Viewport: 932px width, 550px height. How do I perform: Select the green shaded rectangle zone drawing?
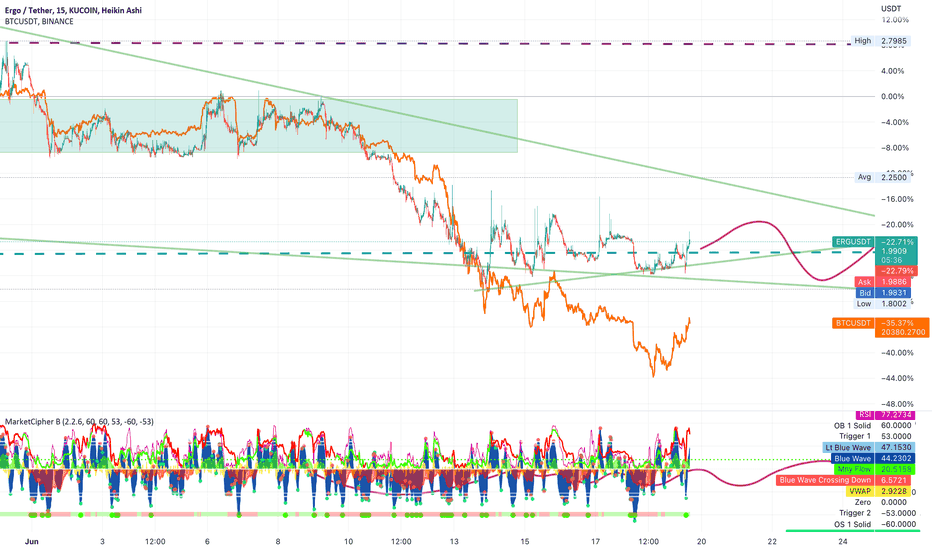point(259,125)
